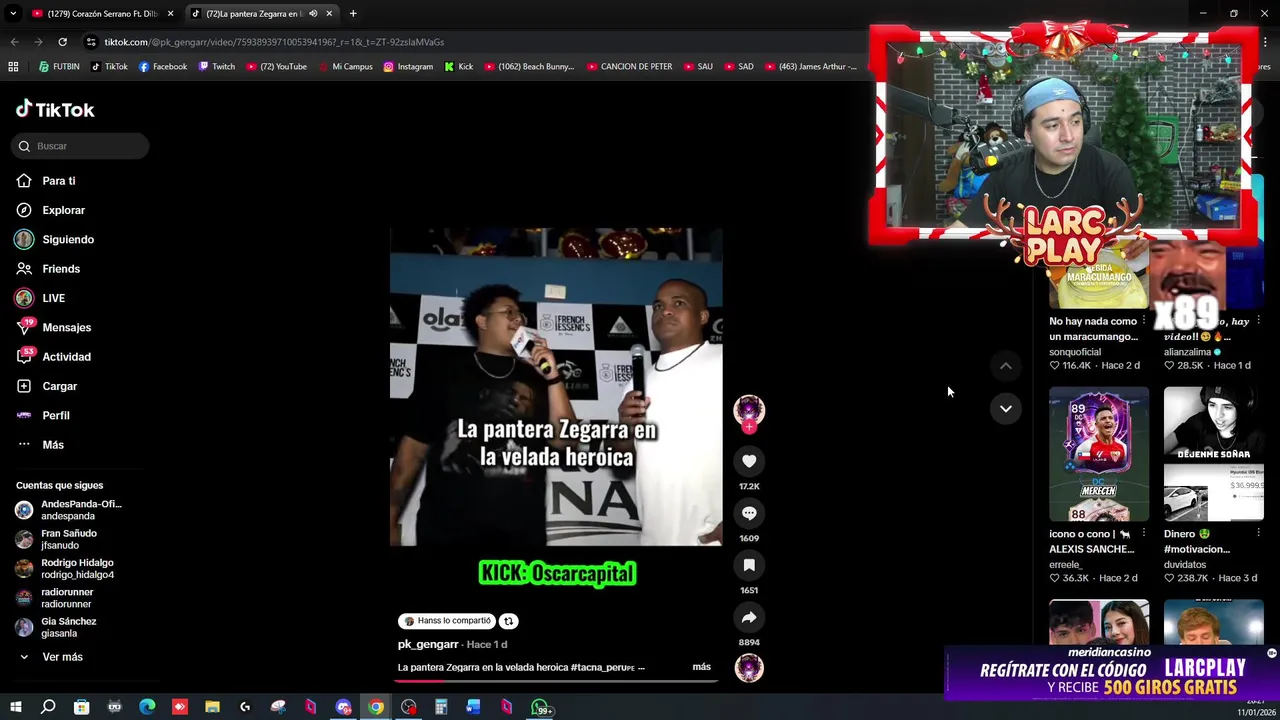
Task: Follow creator via avatar plus icon
Action: click(749, 427)
